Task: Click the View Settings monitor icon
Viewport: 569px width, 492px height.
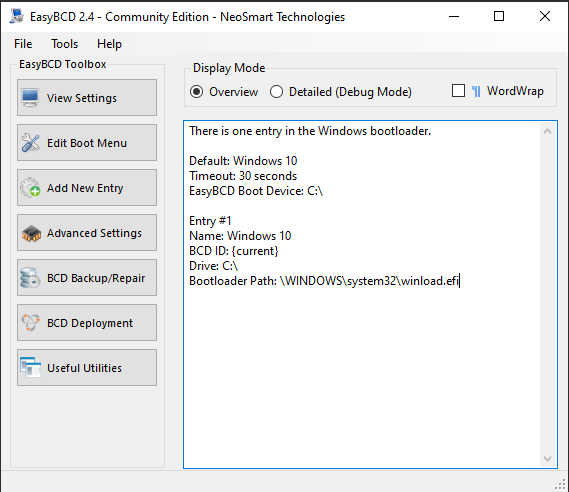Action: click(x=30, y=98)
